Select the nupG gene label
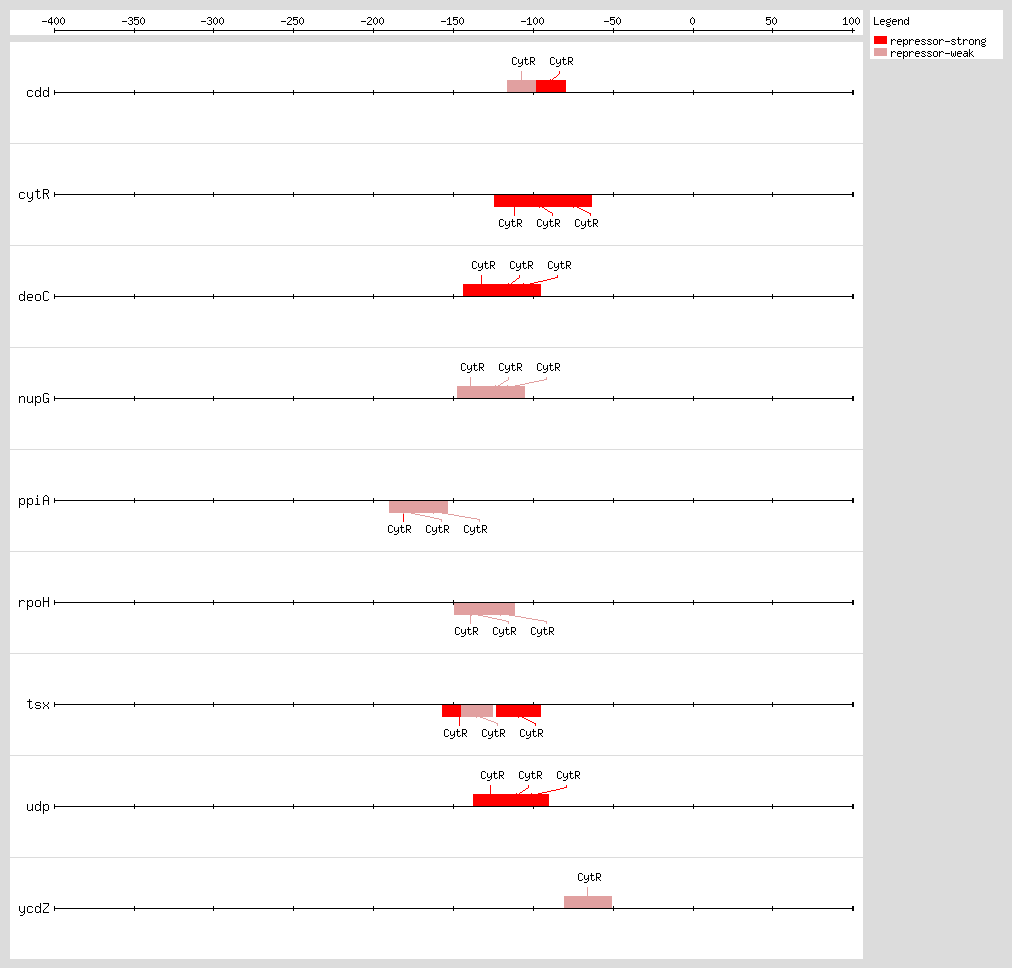 point(34,398)
